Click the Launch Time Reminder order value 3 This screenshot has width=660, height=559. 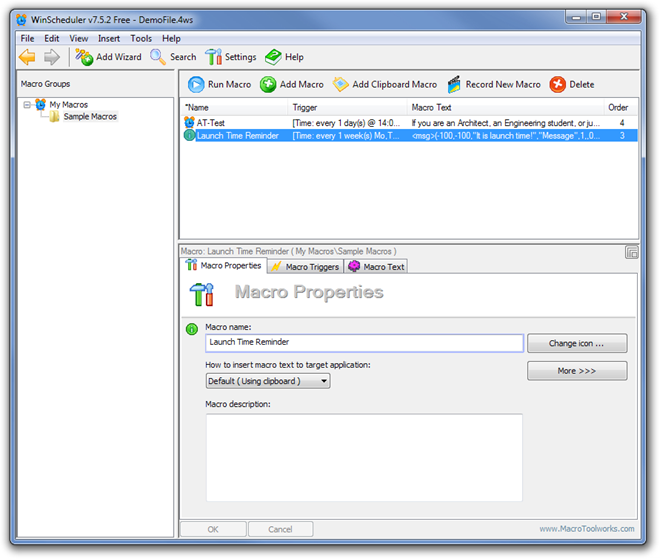tap(622, 136)
